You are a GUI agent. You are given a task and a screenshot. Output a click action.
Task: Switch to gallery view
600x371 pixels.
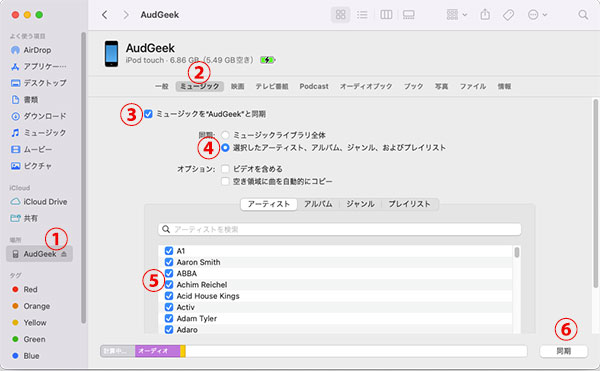409,15
